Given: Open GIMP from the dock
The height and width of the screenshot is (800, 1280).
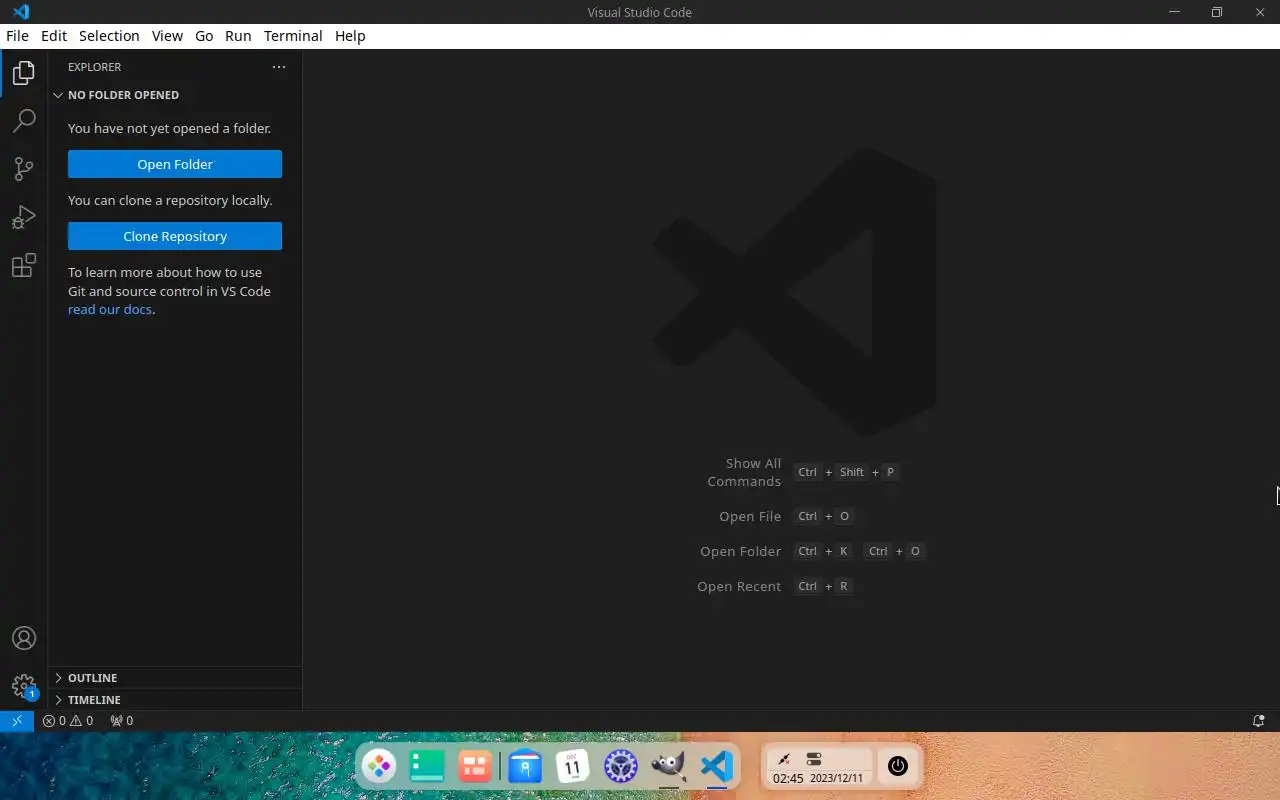Looking at the screenshot, I should point(669,766).
